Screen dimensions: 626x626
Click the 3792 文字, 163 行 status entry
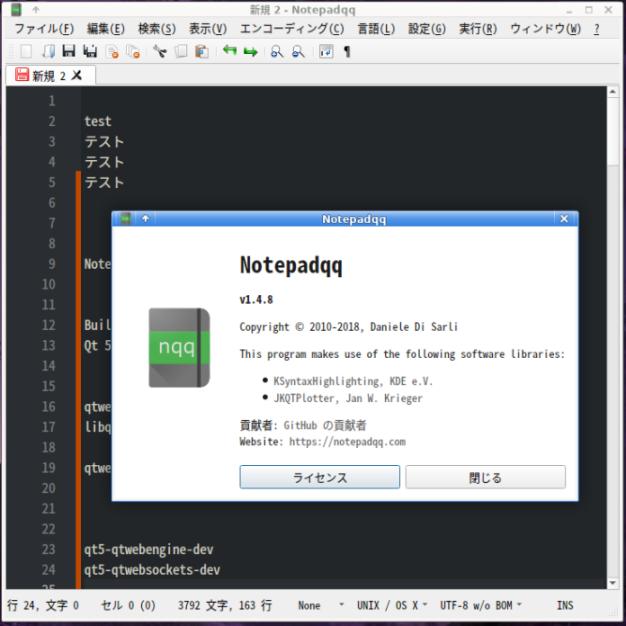pyautogui.click(x=225, y=606)
